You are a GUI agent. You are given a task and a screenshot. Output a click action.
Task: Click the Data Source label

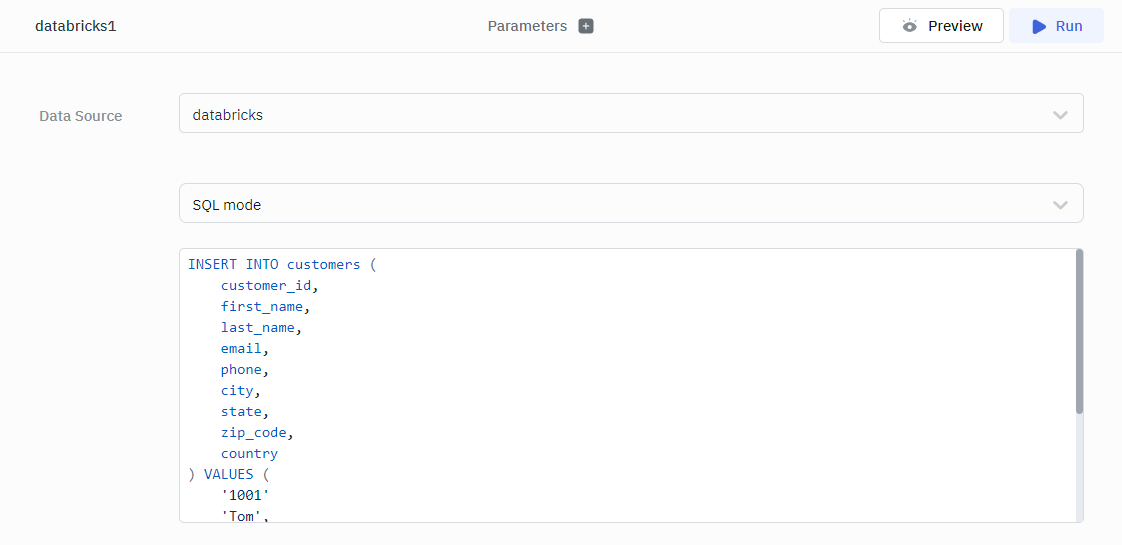(x=81, y=116)
